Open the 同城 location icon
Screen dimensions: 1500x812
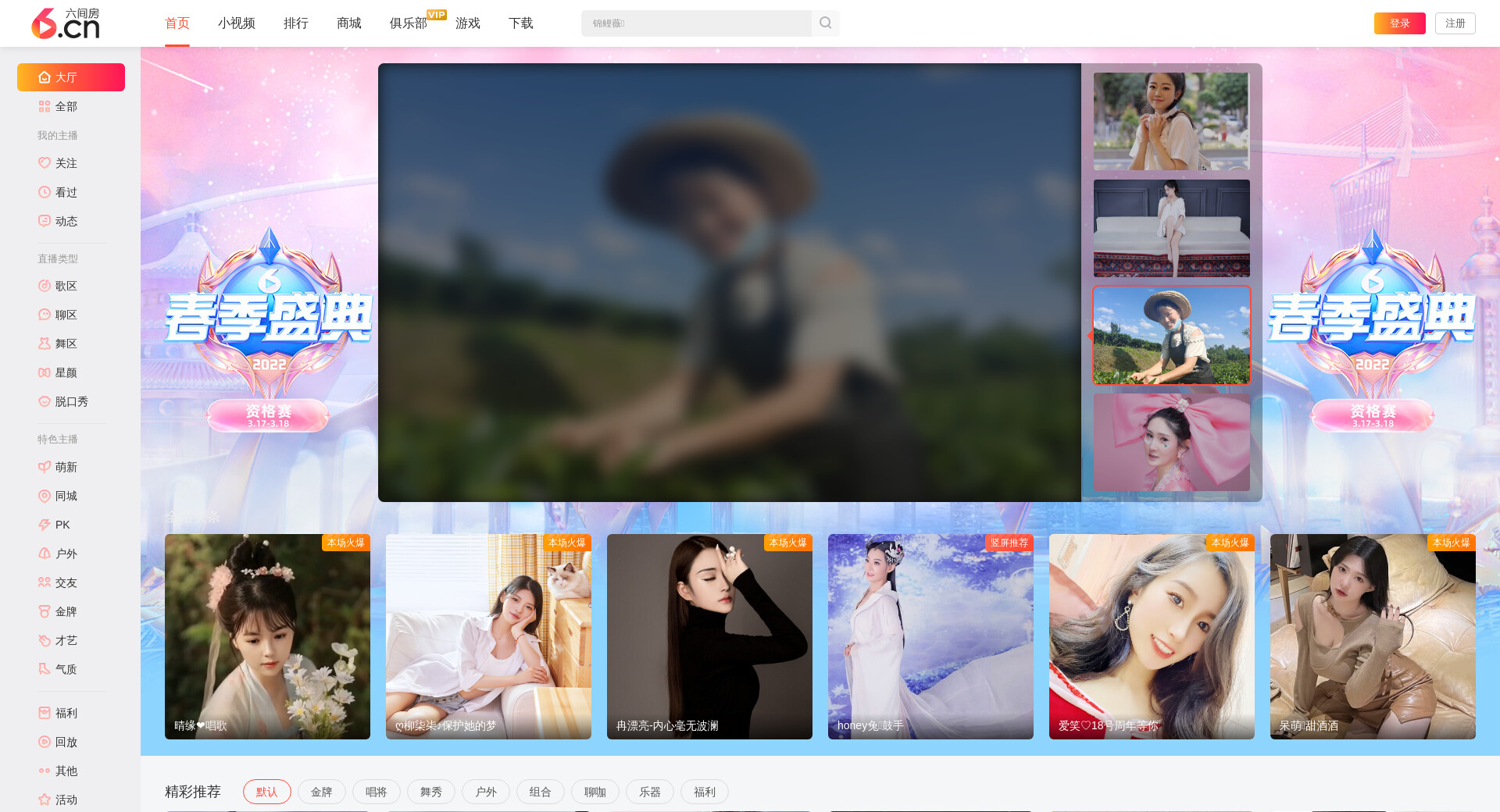click(45, 496)
